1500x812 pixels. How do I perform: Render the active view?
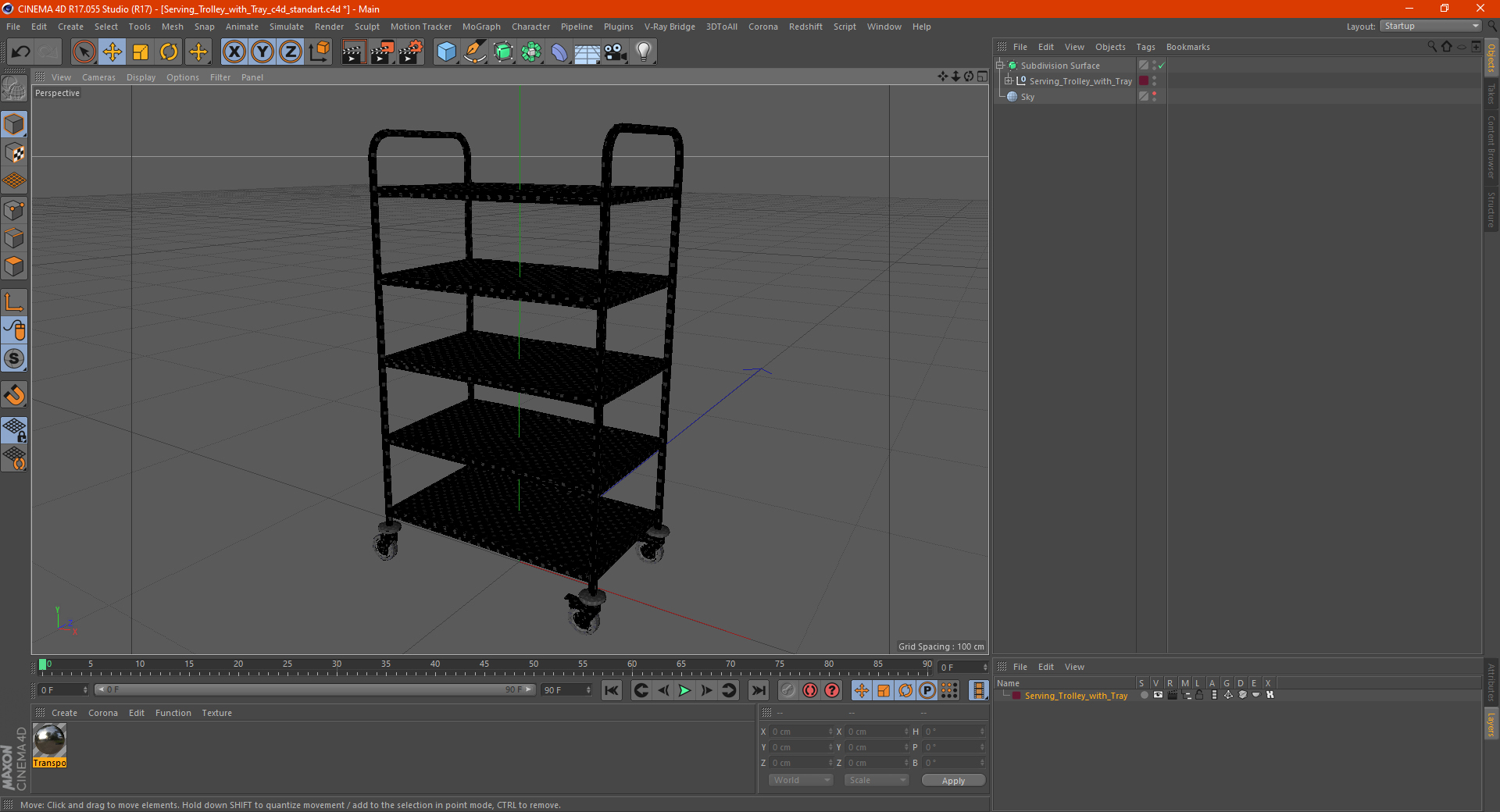tap(353, 52)
